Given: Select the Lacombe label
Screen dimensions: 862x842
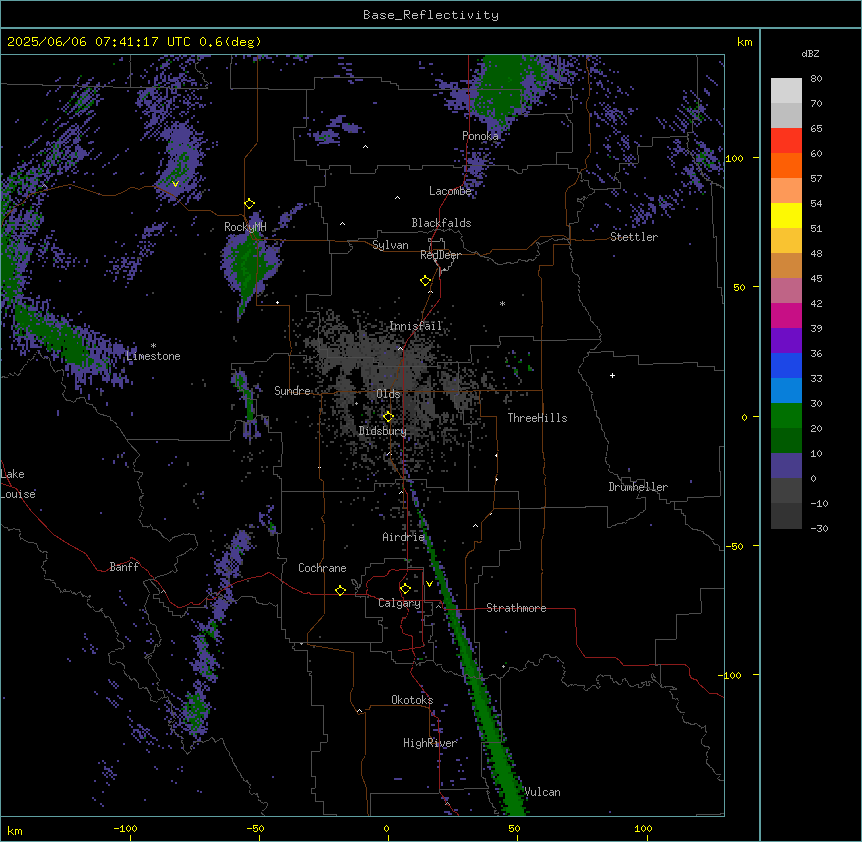Looking at the screenshot, I should point(450,191).
